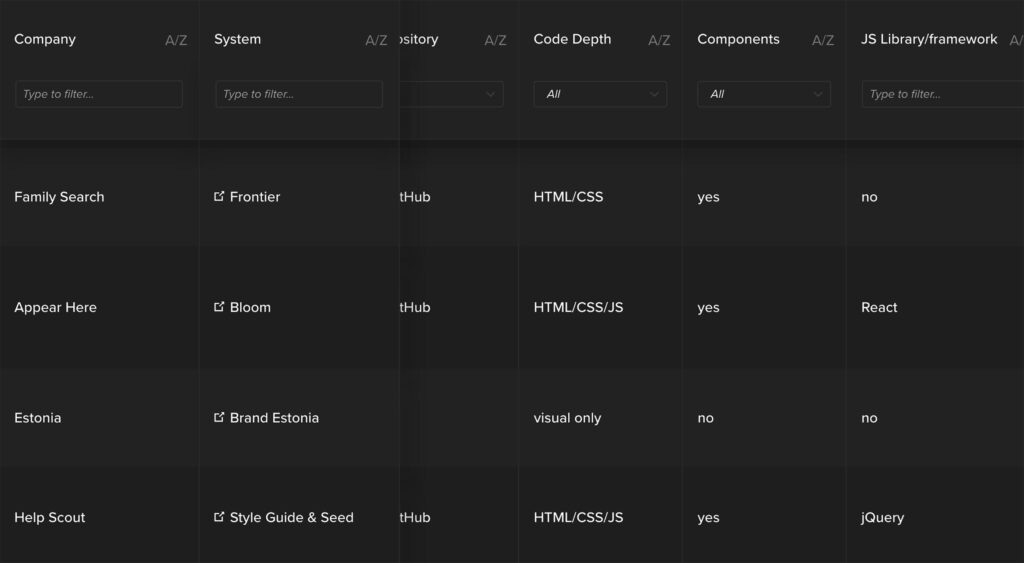Sort Code Depth column A/Z
Image resolution: width=1024 pixels, height=563 pixels.
coord(659,40)
